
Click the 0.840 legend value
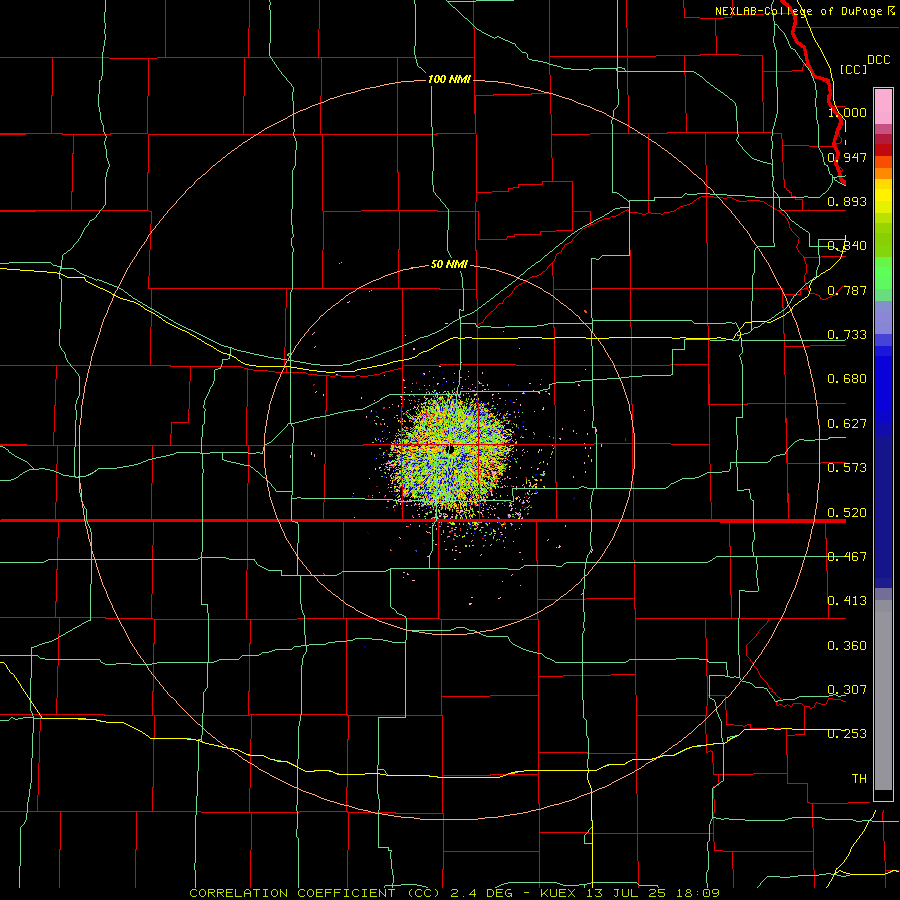[x=847, y=246]
